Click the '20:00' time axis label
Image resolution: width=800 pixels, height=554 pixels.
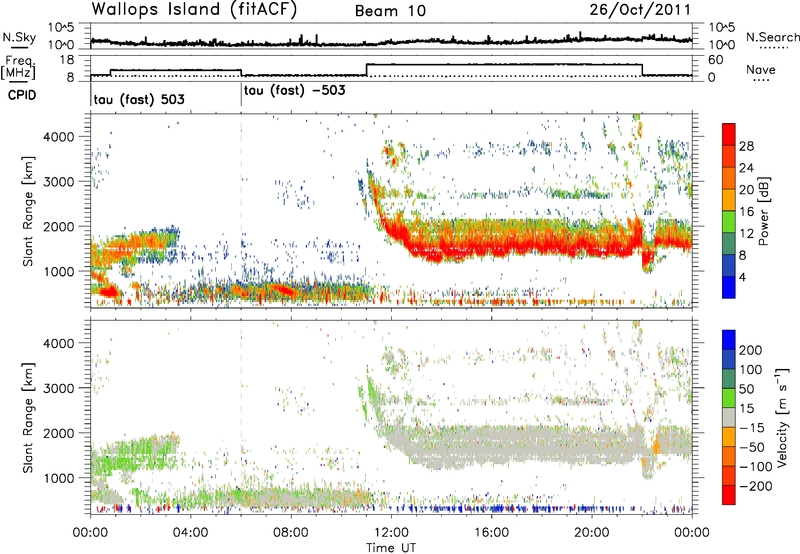(x=592, y=533)
